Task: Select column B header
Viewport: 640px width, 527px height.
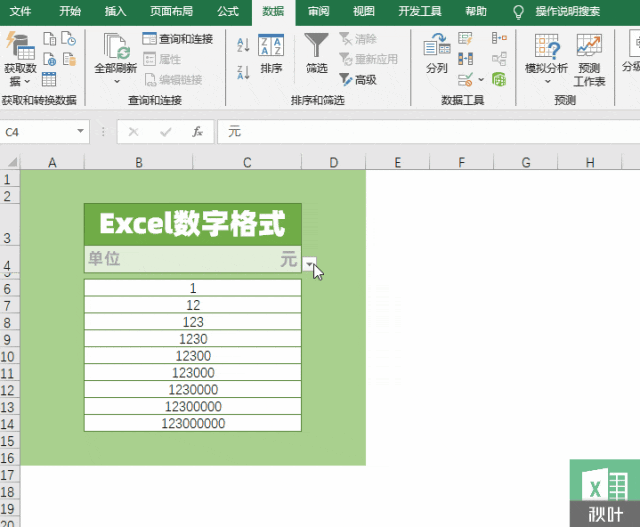Action: point(139,162)
